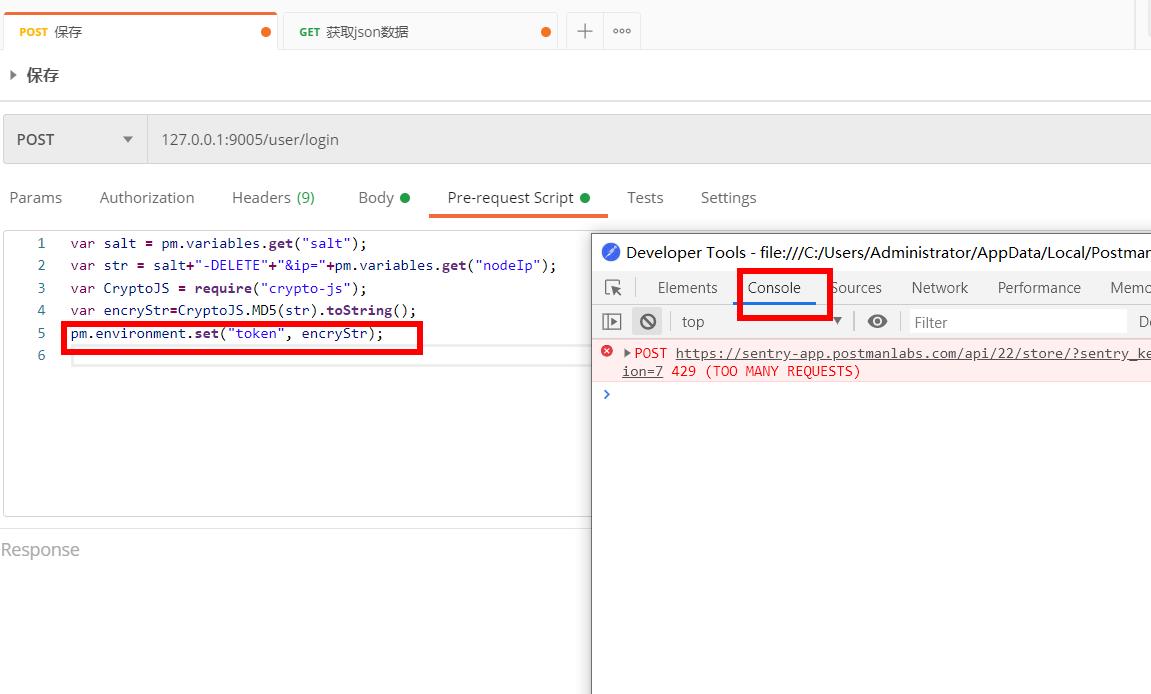Open the console log levels dropdown arrow
Screen dimensions: 1151x694
point(838,321)
